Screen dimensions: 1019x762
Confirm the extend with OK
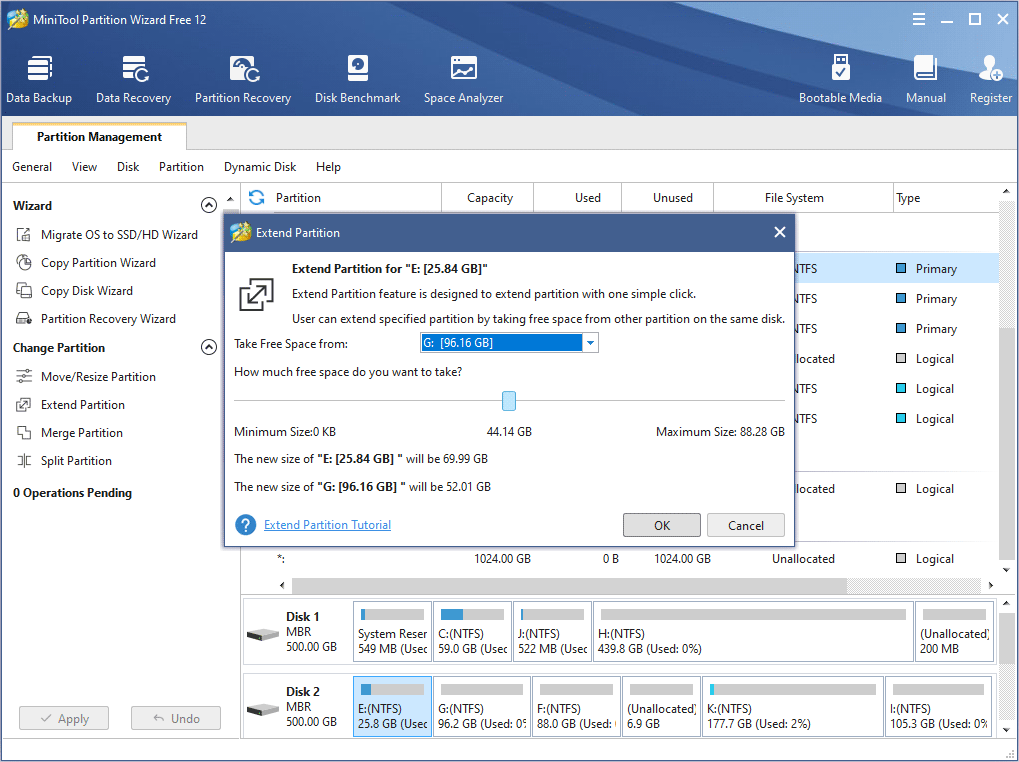coord(662,525)
